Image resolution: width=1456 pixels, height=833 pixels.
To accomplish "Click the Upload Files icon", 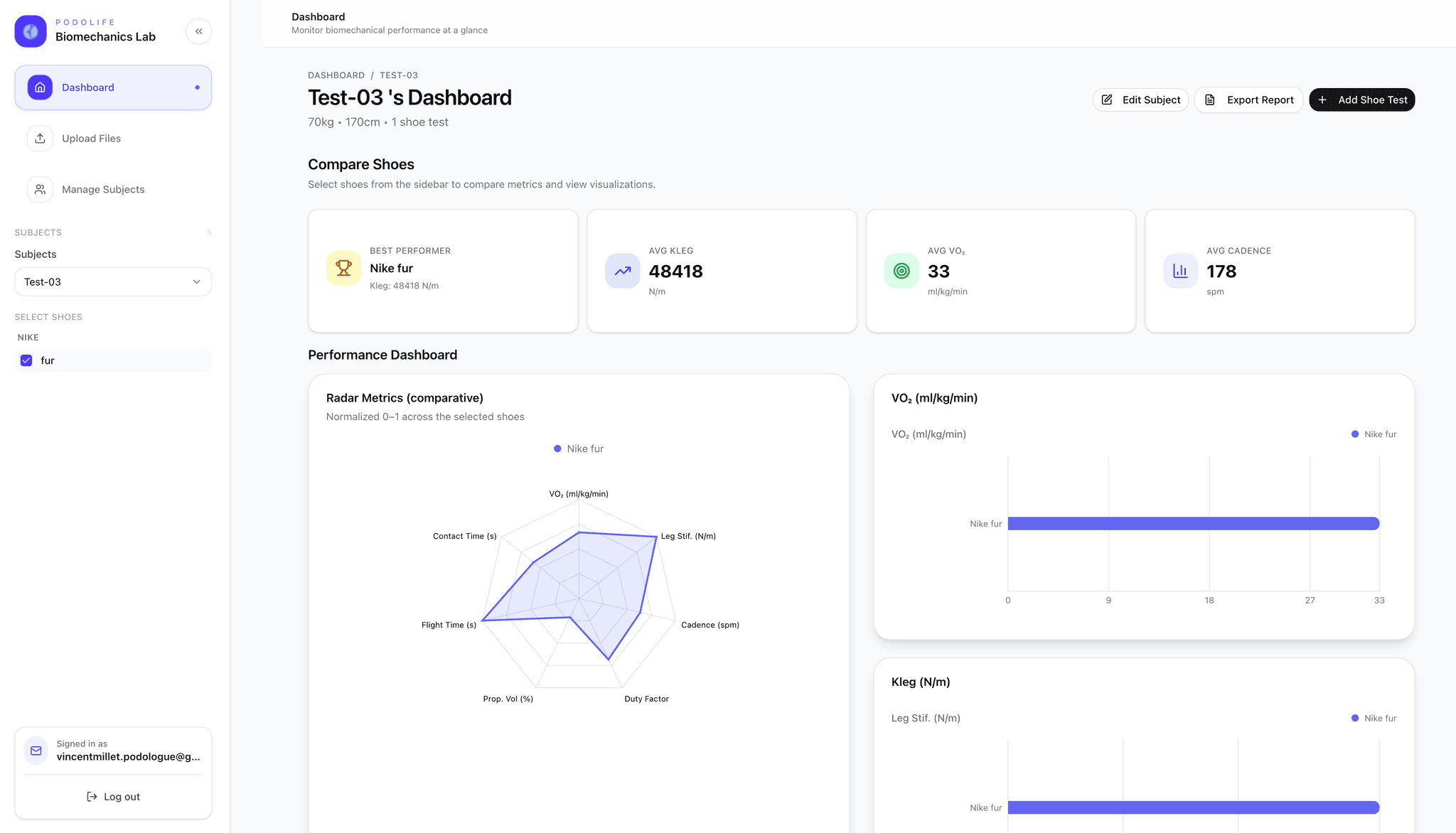I will pos(40,138).
